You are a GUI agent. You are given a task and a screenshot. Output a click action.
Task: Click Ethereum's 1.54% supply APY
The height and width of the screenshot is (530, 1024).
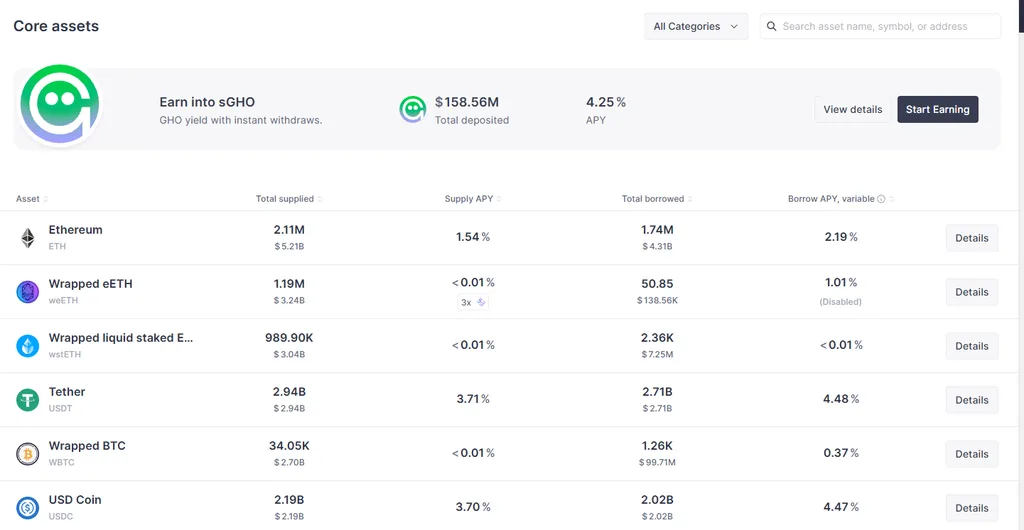pos(473,237)
